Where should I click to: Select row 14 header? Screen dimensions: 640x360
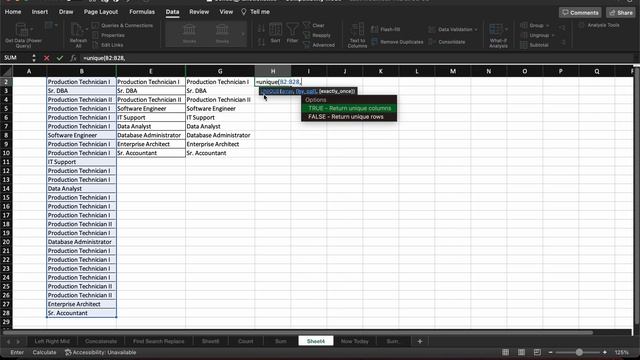tap(6, 189)
